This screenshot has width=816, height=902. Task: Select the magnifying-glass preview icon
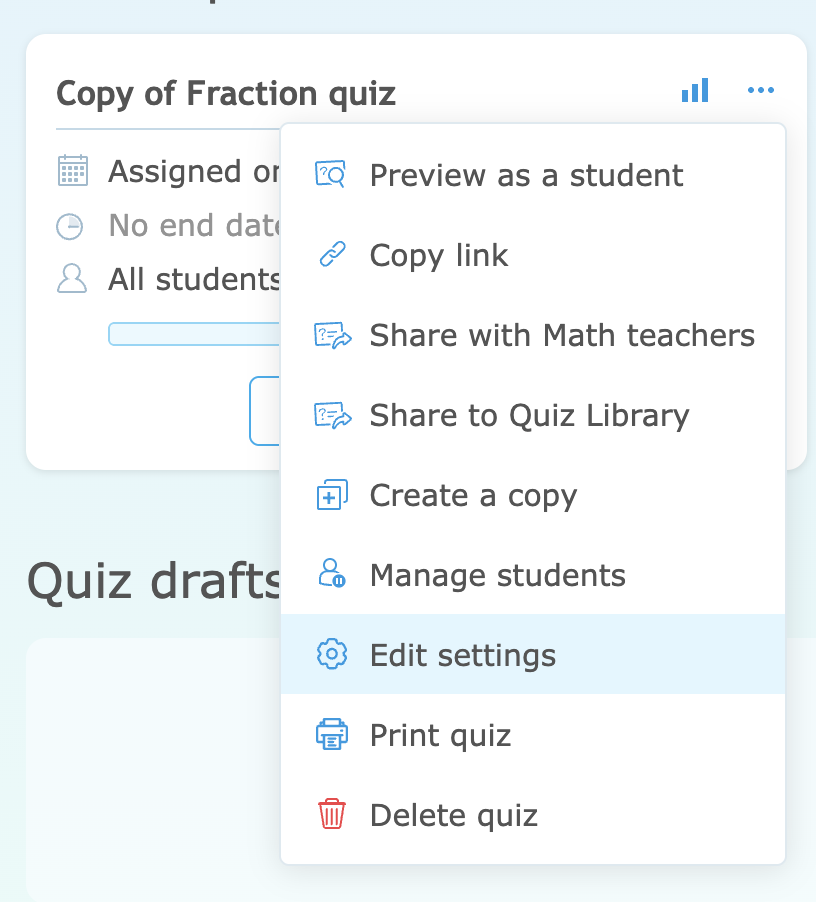coord(333,175)
